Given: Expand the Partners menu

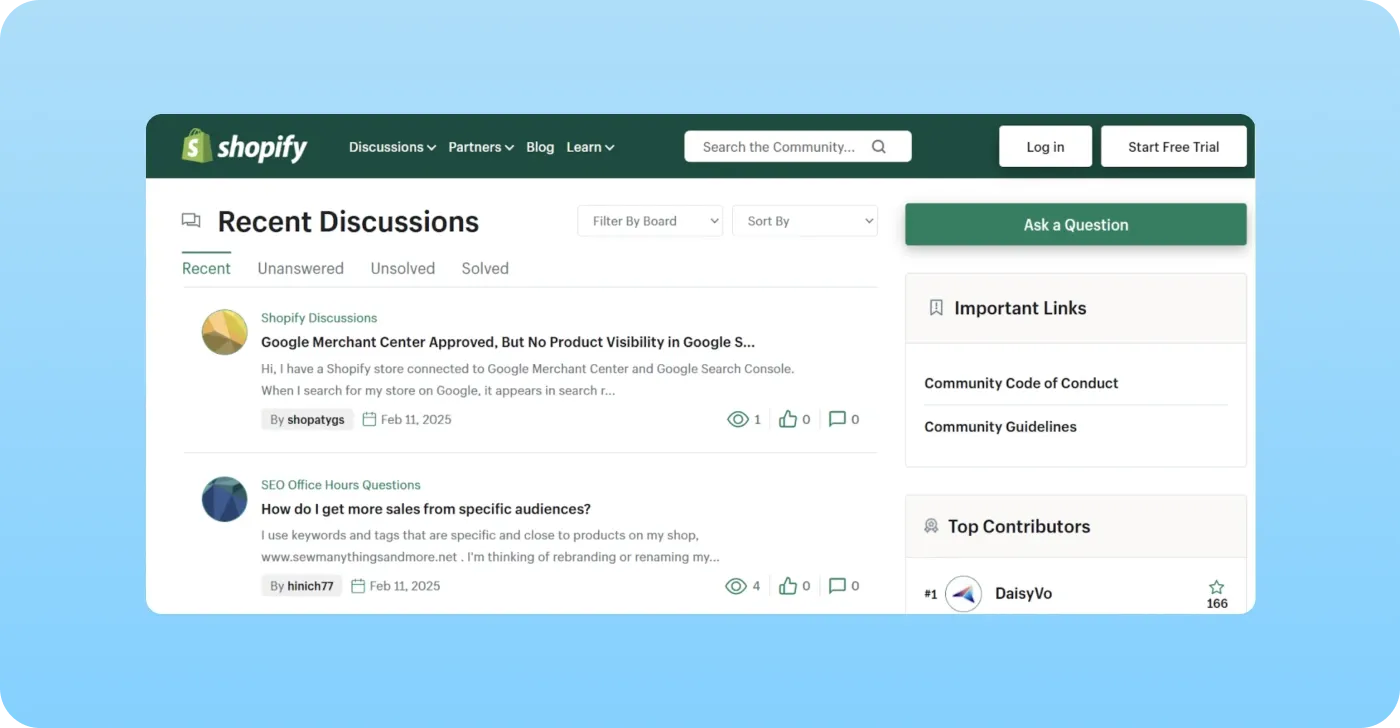Looking at the screenshot, I should point(481,147).
